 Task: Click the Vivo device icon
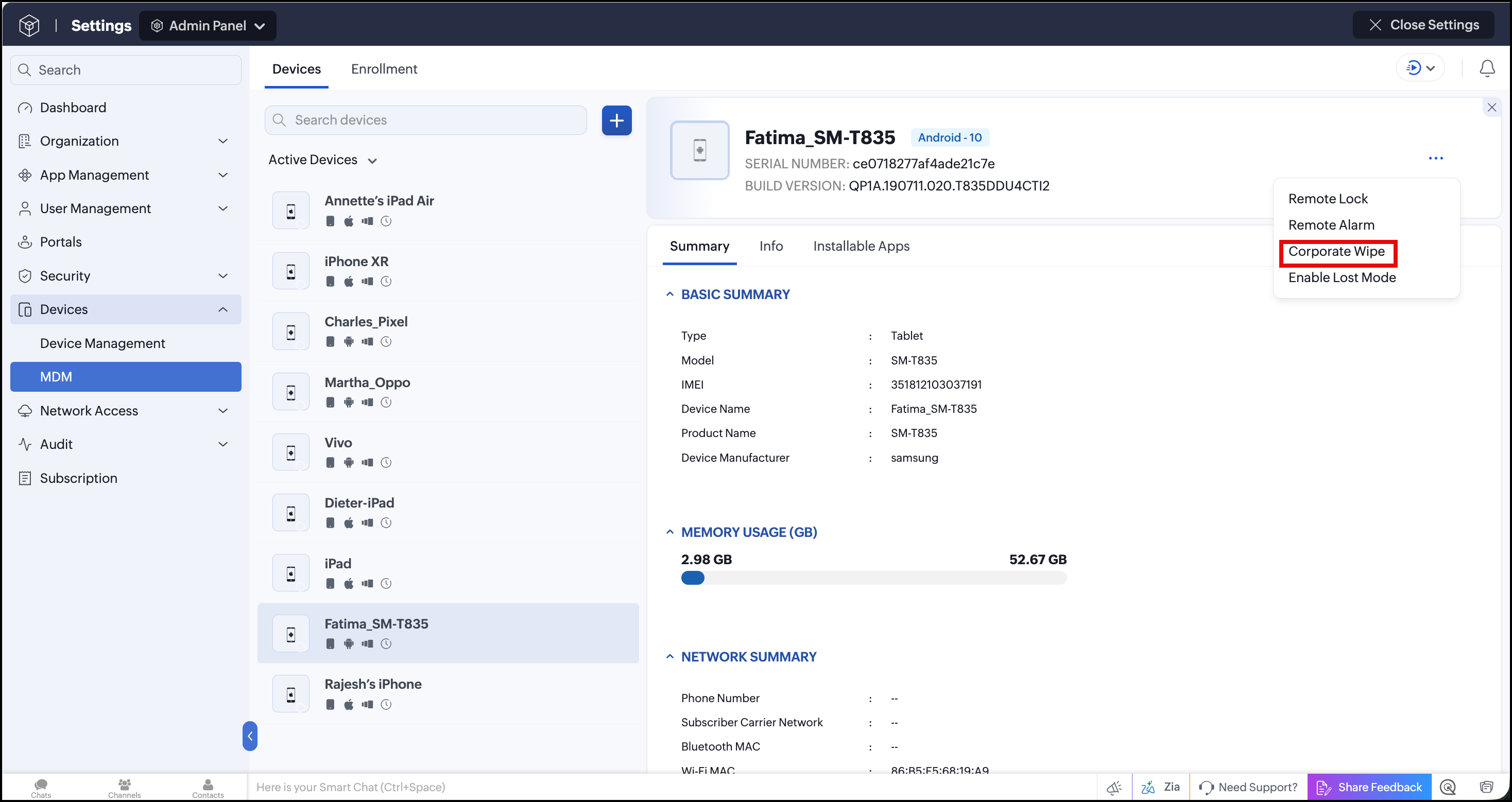coord(290,453)
